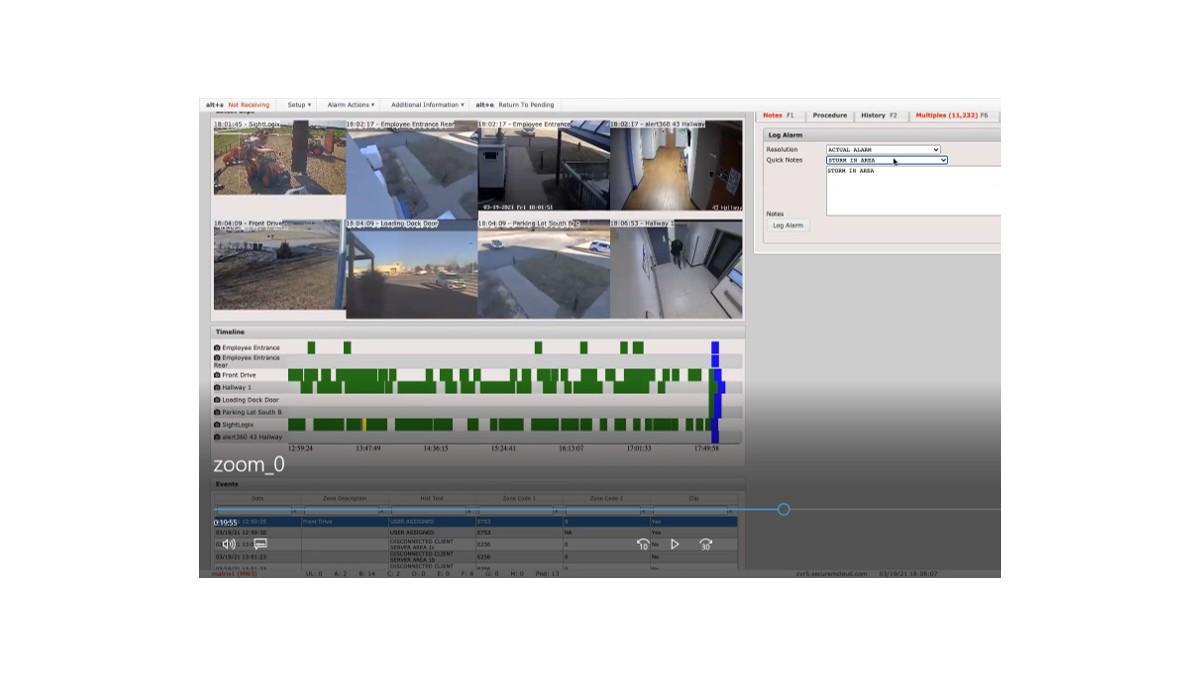Select the Hallway 1 camera icon in timeline
1200x675 pixels.
(217, 387)
